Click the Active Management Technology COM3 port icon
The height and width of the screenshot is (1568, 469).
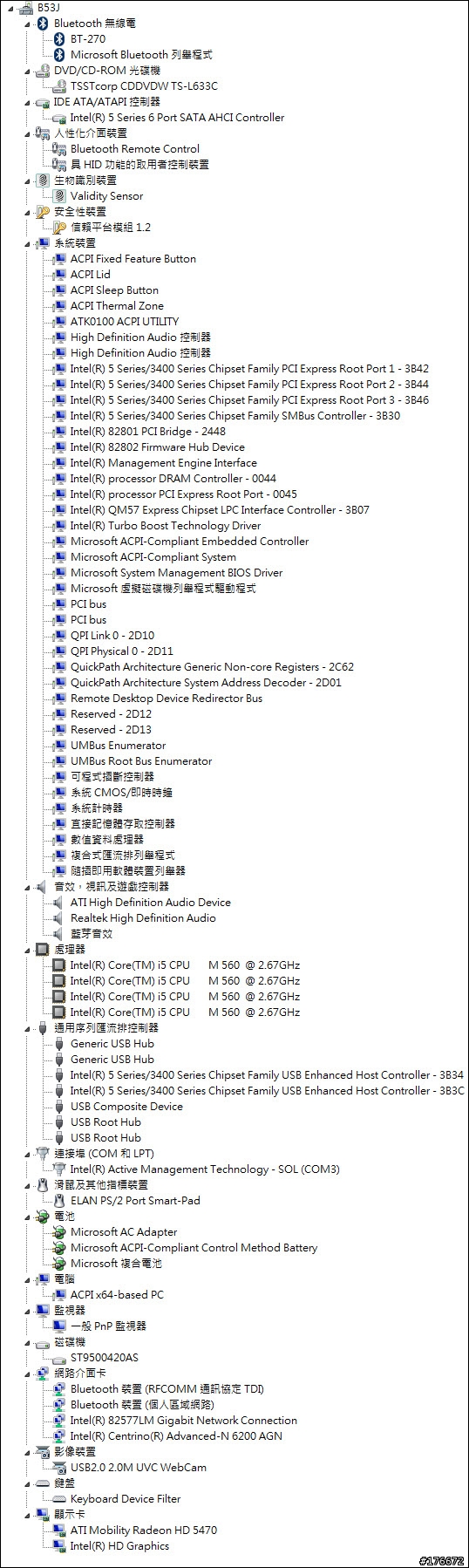[59, 1169]
